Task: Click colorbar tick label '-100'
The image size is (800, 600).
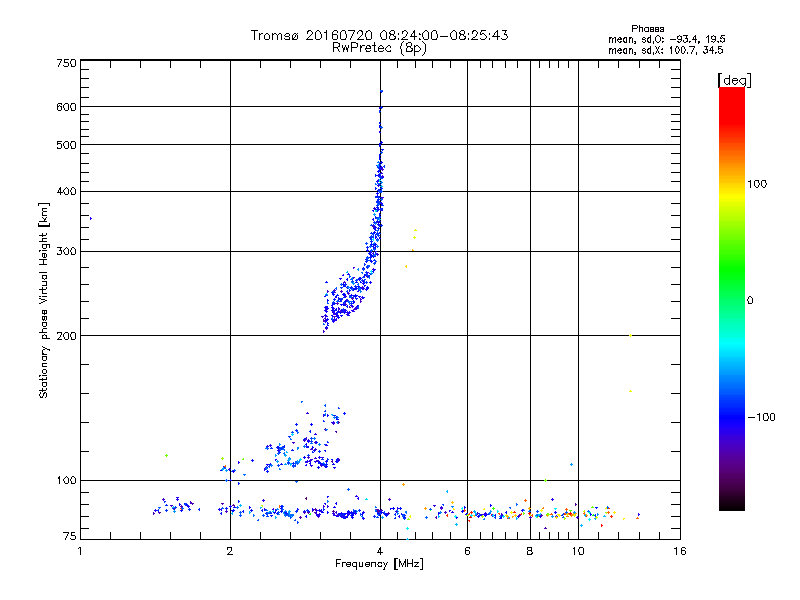Action: [761, 417]
